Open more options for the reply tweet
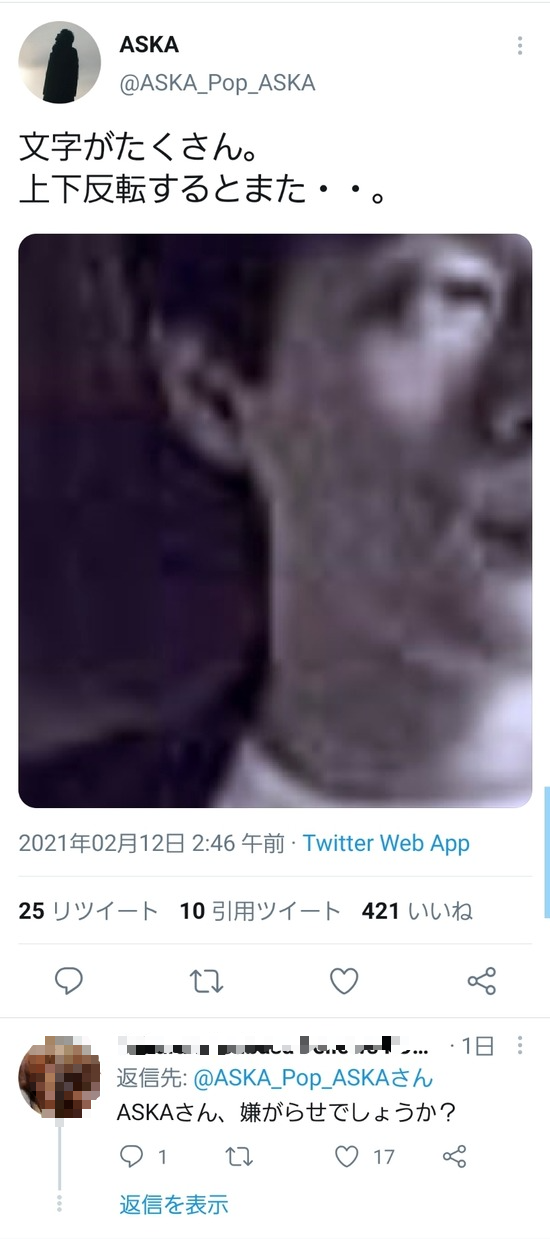Image resolution: width=550 pixels, height=1239 pixels. 520,1046
